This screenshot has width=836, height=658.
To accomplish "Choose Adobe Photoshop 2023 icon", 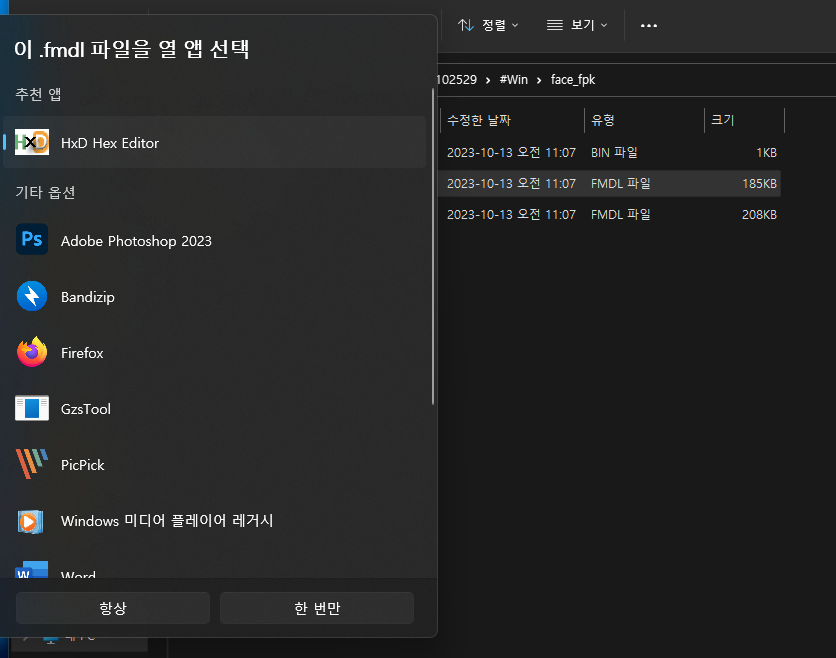I will [32, 239].
